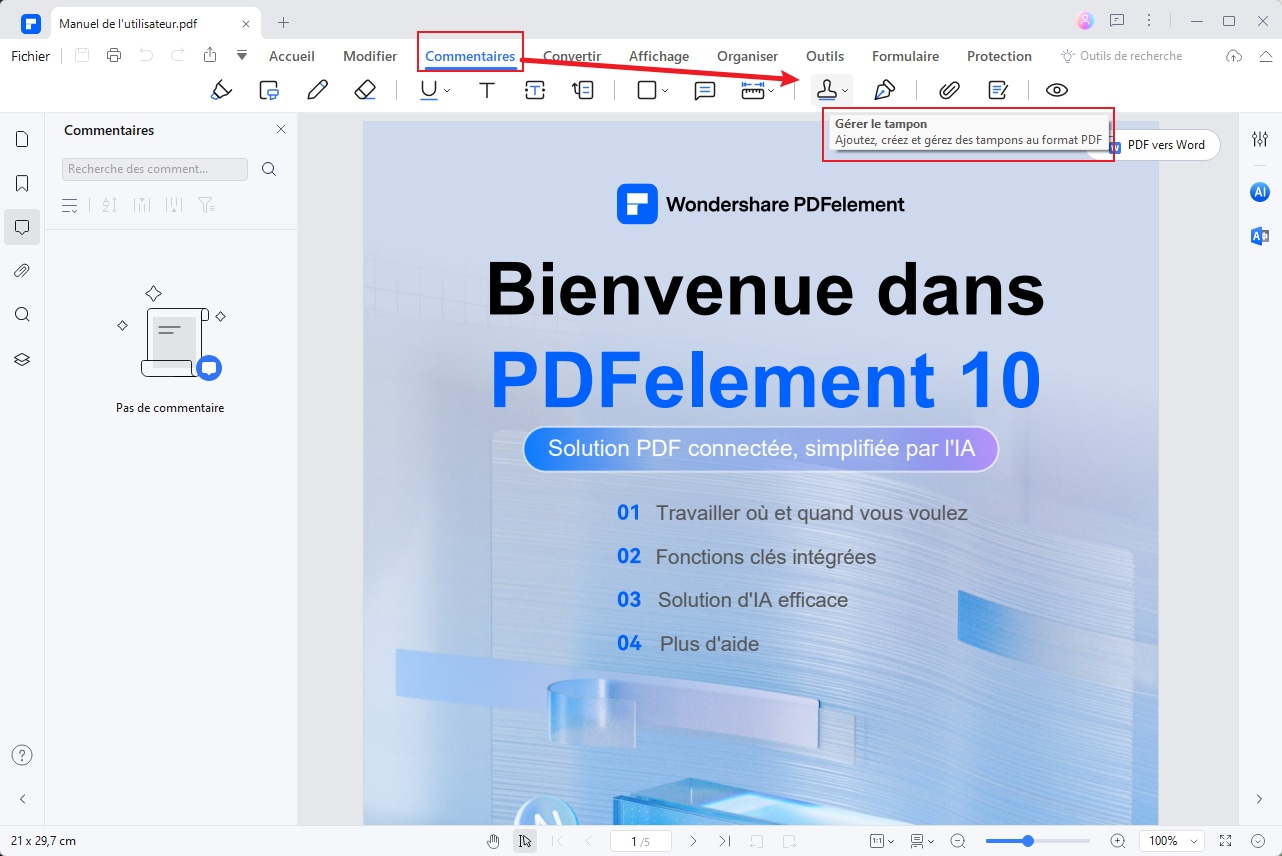
Task: Open the translate tool in right sidebar
Action: (x=1260, y=236)
